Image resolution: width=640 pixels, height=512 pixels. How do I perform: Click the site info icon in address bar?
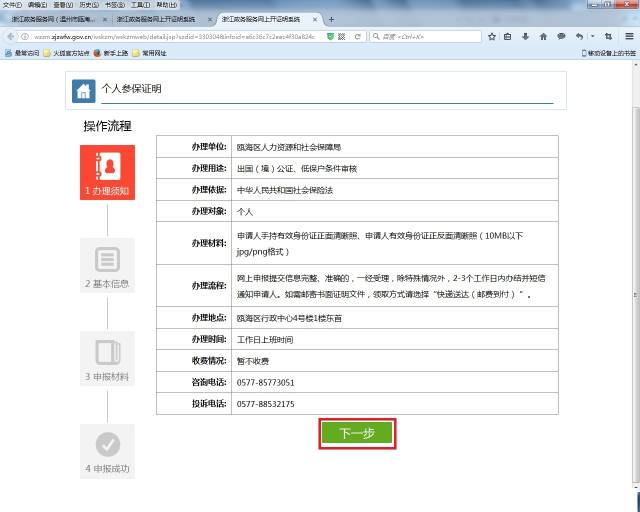pos(25,37)
